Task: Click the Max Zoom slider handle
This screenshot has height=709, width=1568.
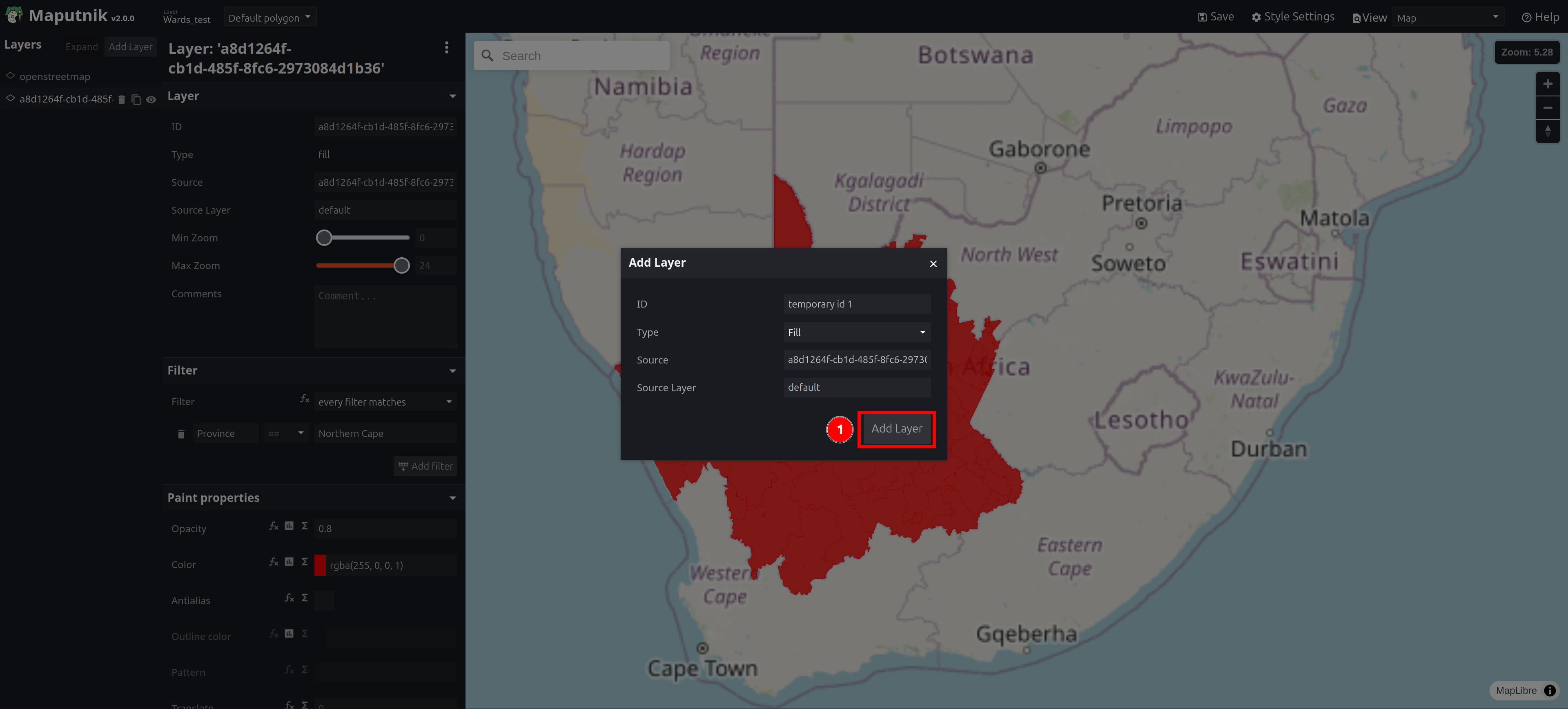Action: pyautogui.click(x=401, y=265)
